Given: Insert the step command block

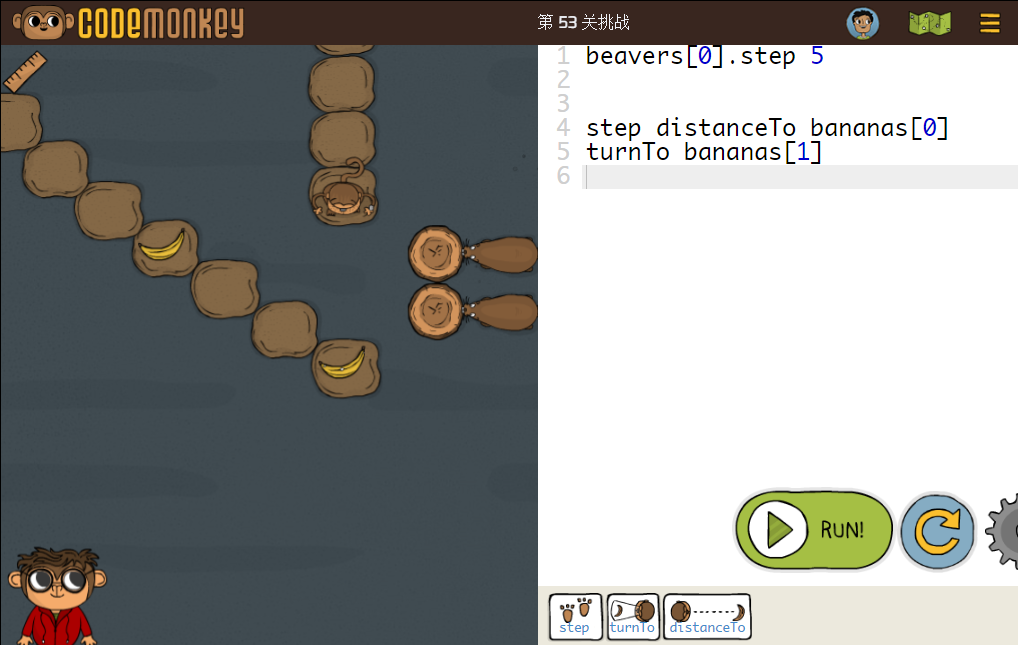Looking at the screenshot, I should pyautogui.click(x=575, y=616).
